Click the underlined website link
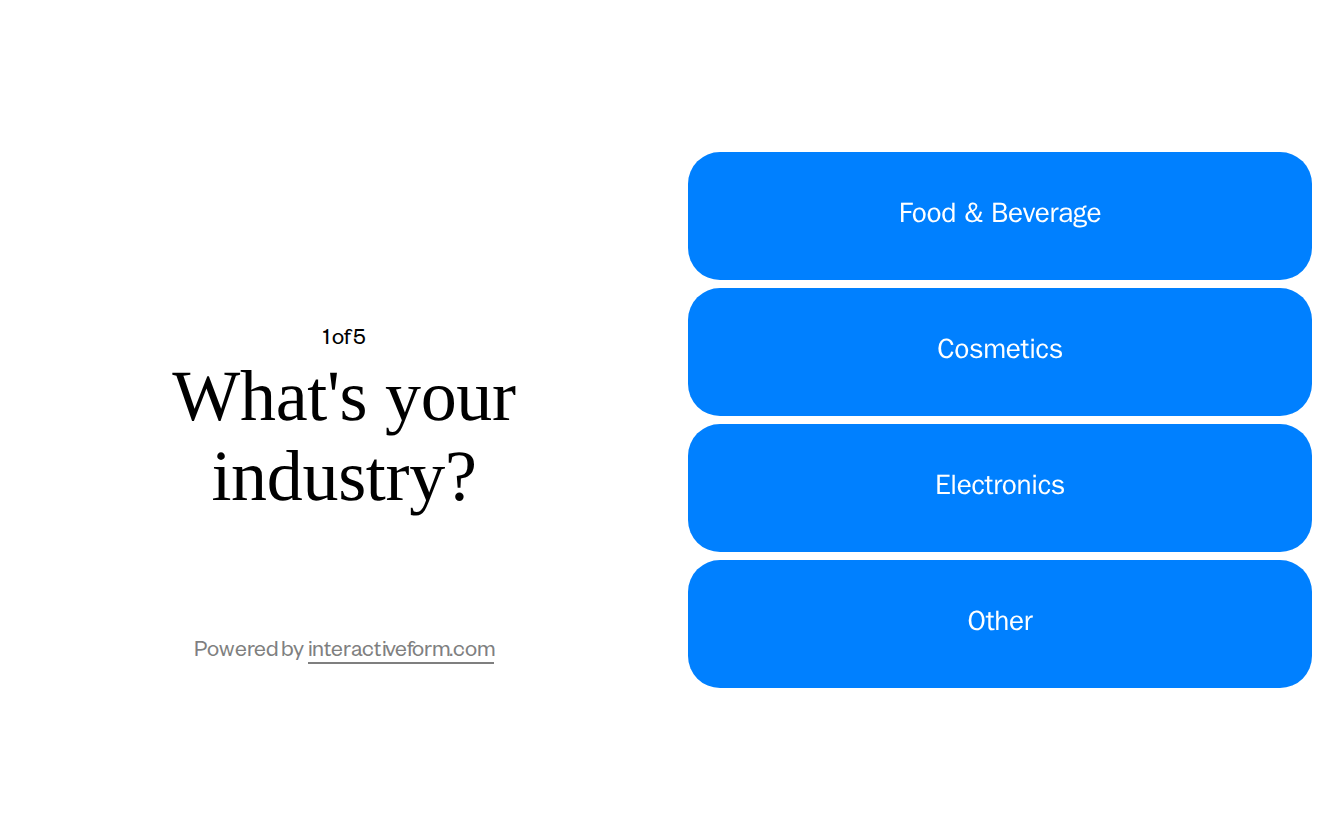 pos(401,649)
